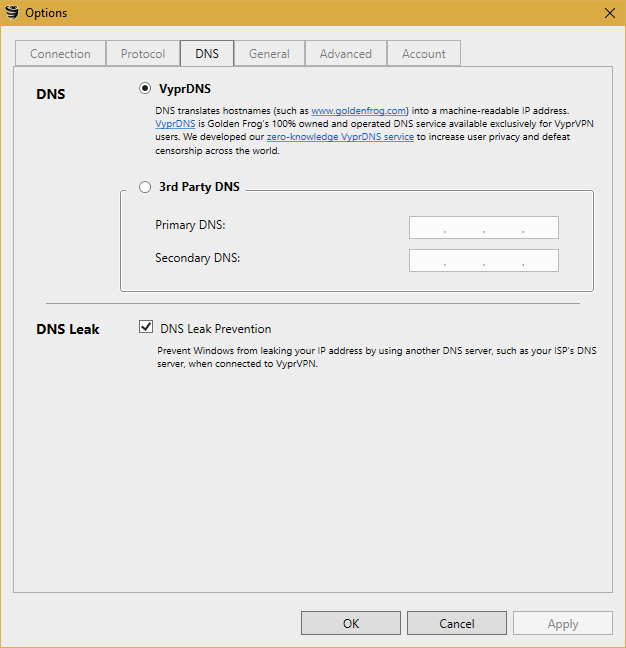
Task: Click the 3rd Party DNS label text
Action: (199, 187)
